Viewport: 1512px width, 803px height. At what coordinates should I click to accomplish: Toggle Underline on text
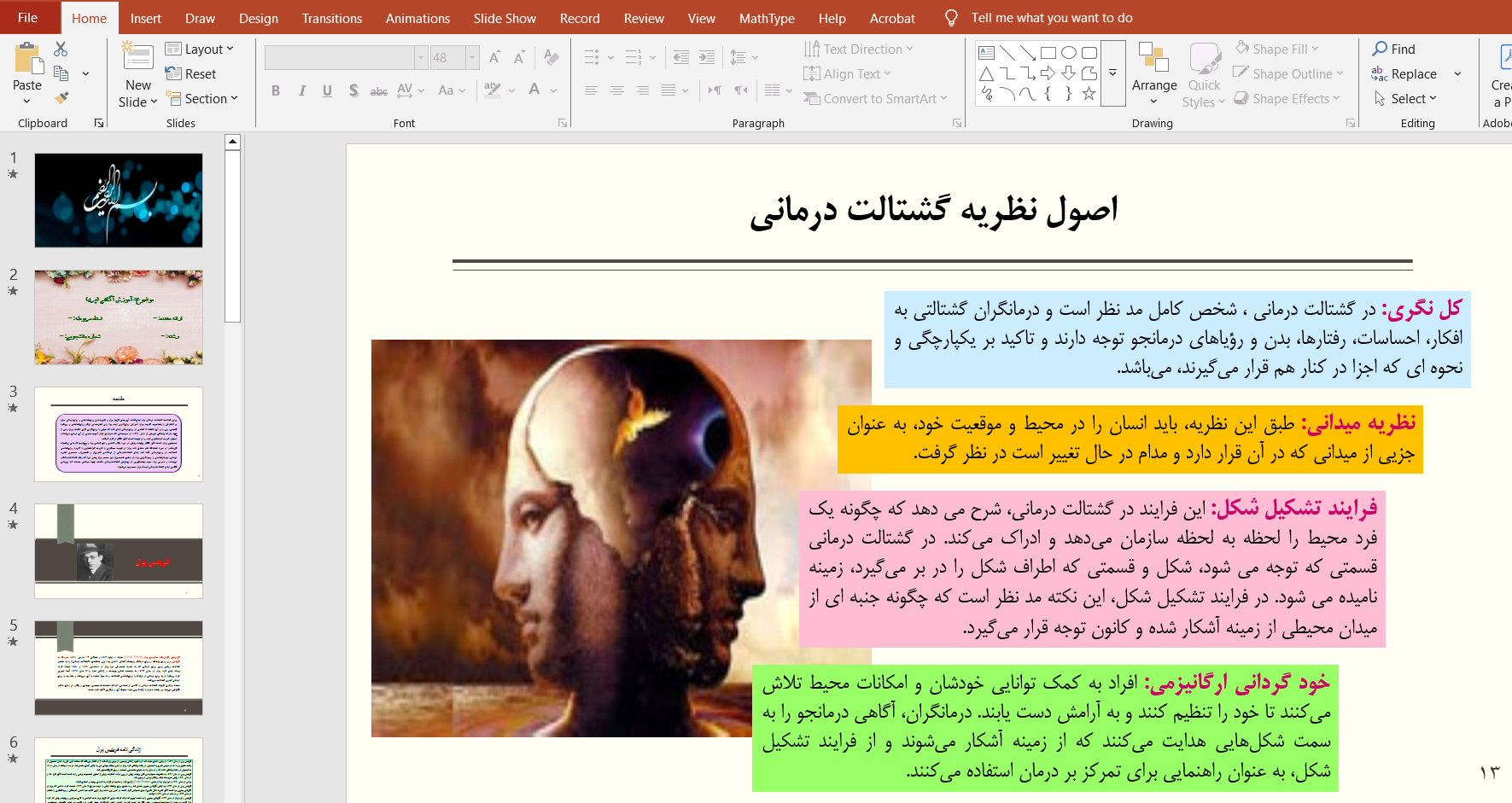(327, 90)
